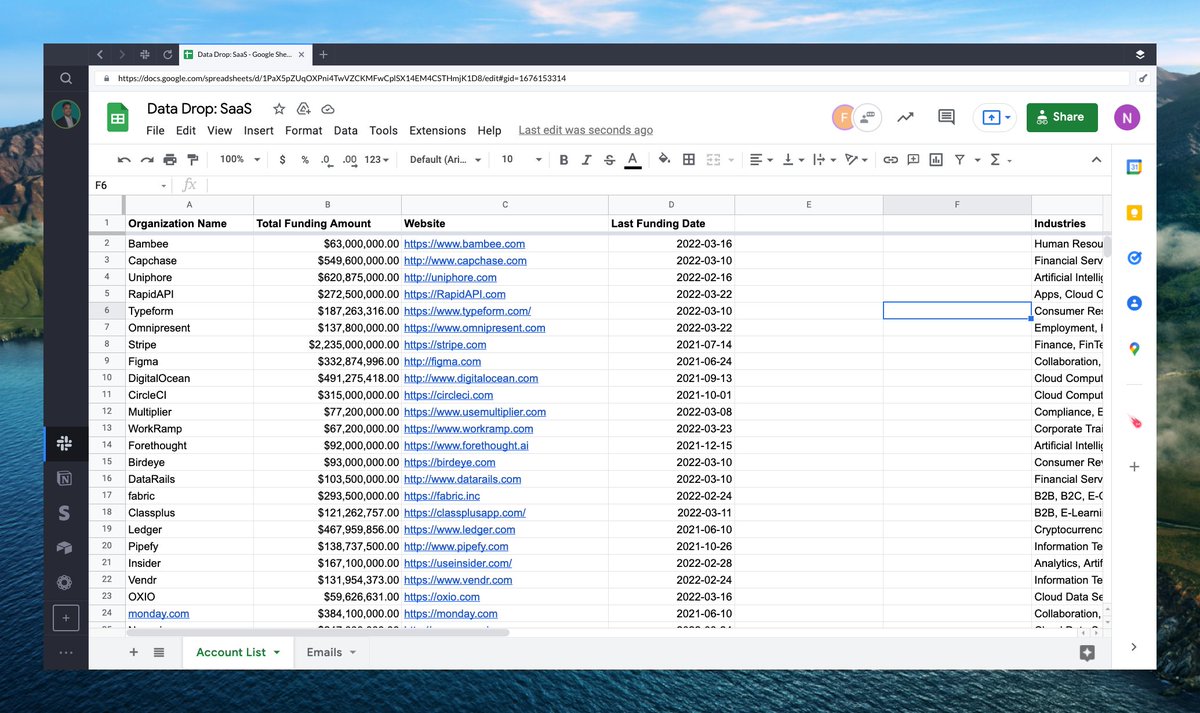Click the green Share button
Screen dimensions: 1200x713
[x=1062, y=117]
